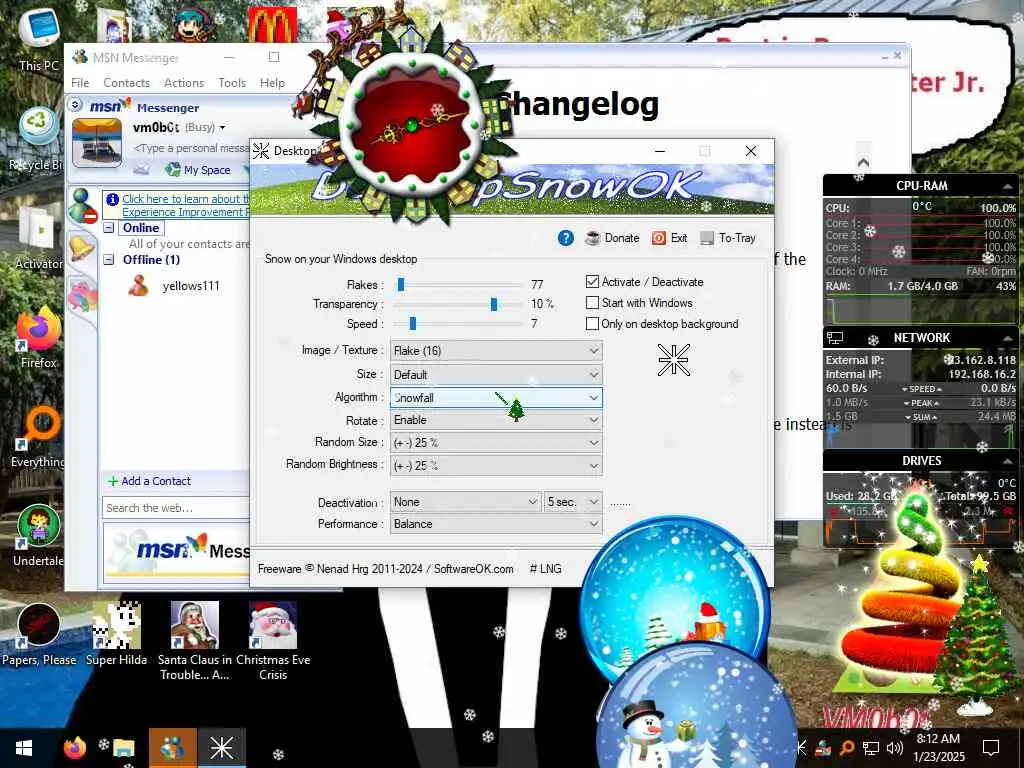Screen dimensions: 1024x768
Task: Open the Undertale desktop shortcut
Action: (39, 536)
